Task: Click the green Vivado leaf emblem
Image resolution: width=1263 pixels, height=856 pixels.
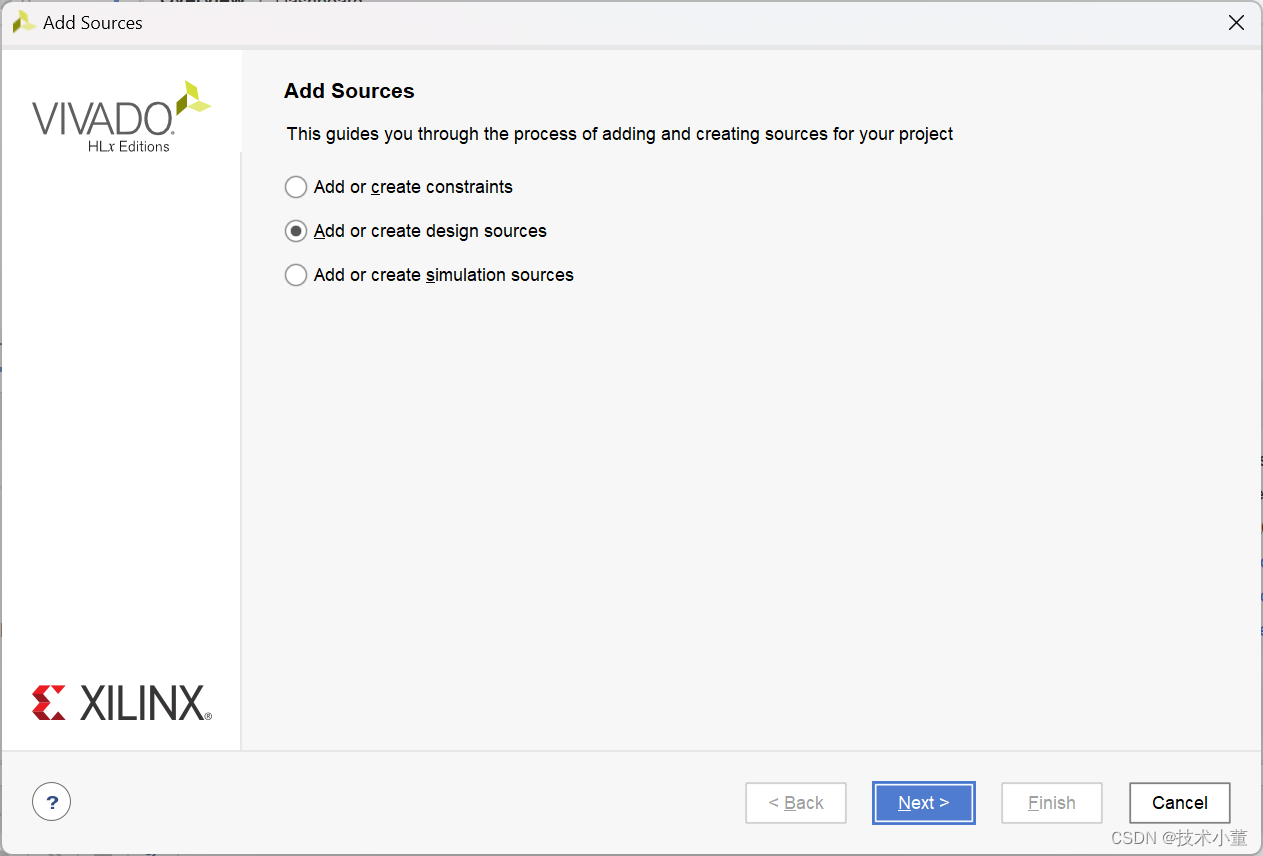Action: coord(192,99)
